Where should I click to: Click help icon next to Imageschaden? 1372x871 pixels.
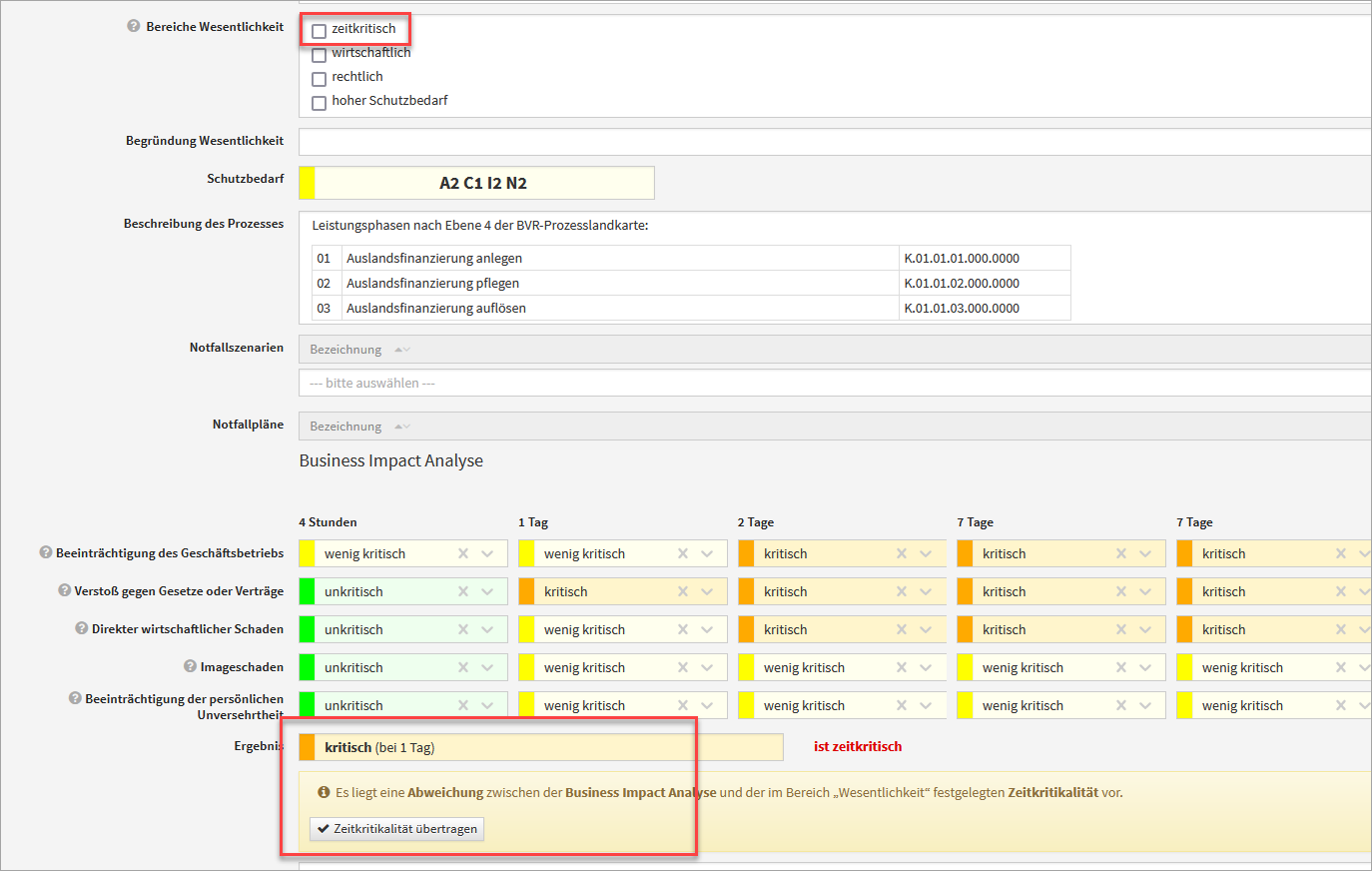[190, 666]
